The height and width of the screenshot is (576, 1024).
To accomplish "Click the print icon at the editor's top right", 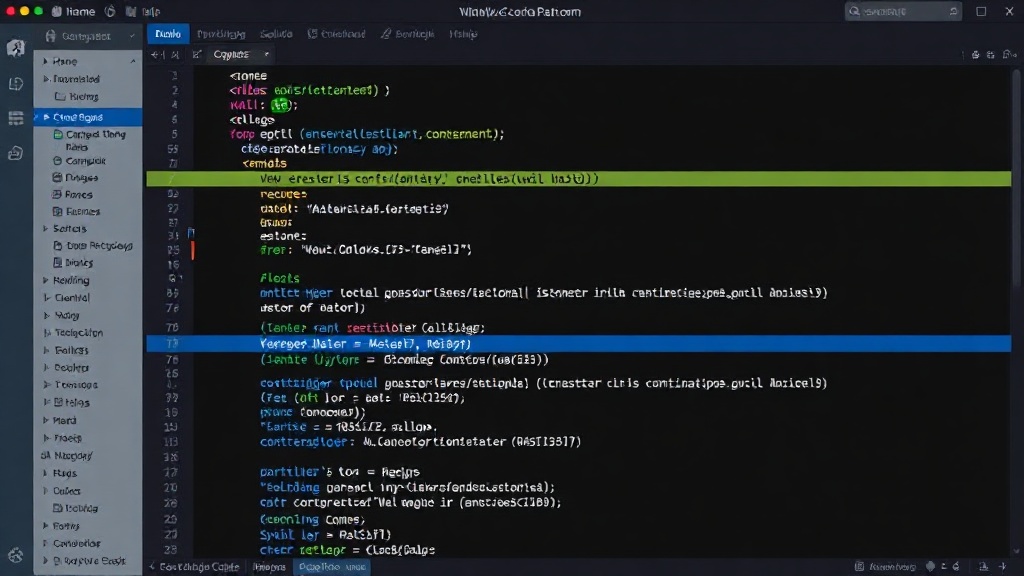I will tap(975, 55).
